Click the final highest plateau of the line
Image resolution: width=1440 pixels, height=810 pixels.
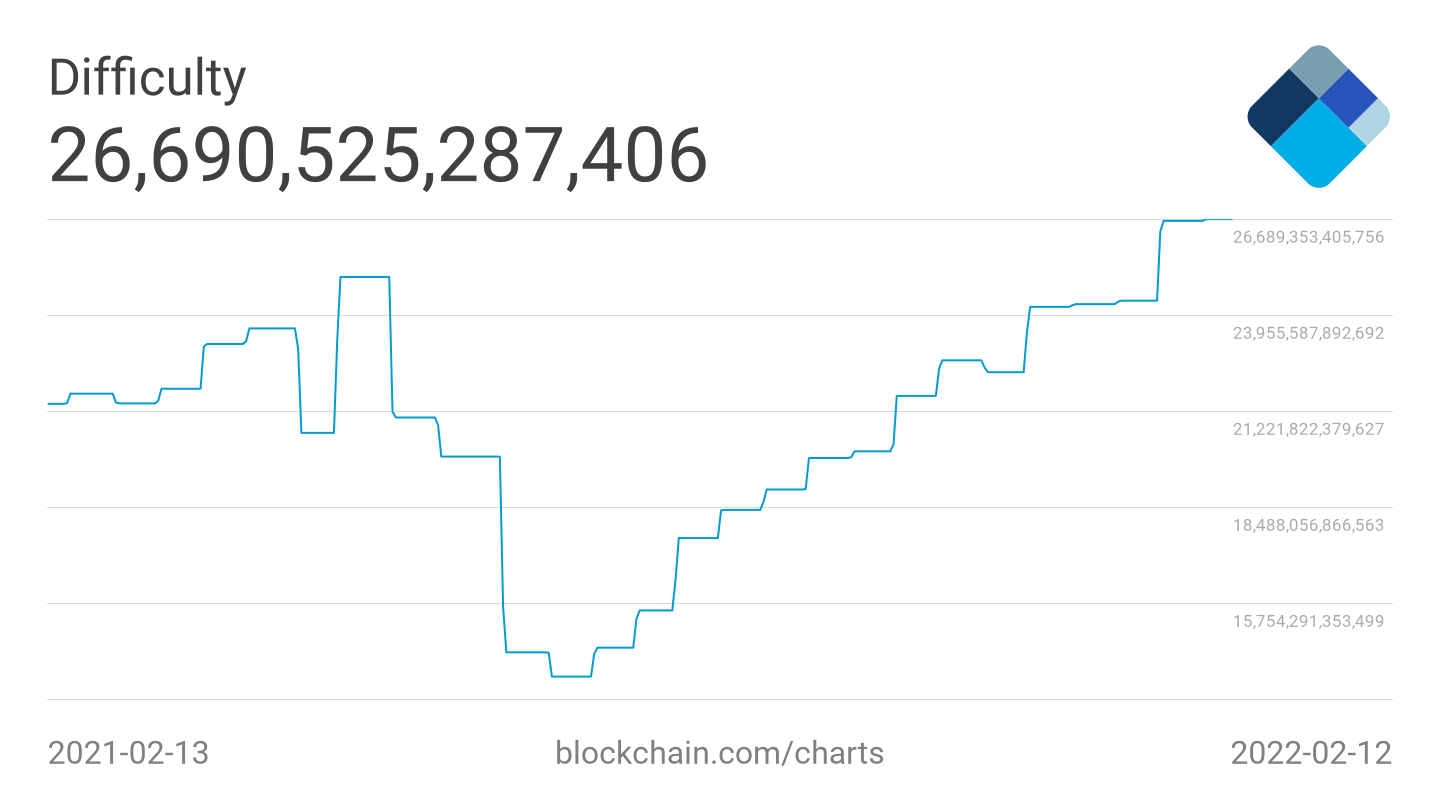pyautogui.click(x=1196, y=220)
